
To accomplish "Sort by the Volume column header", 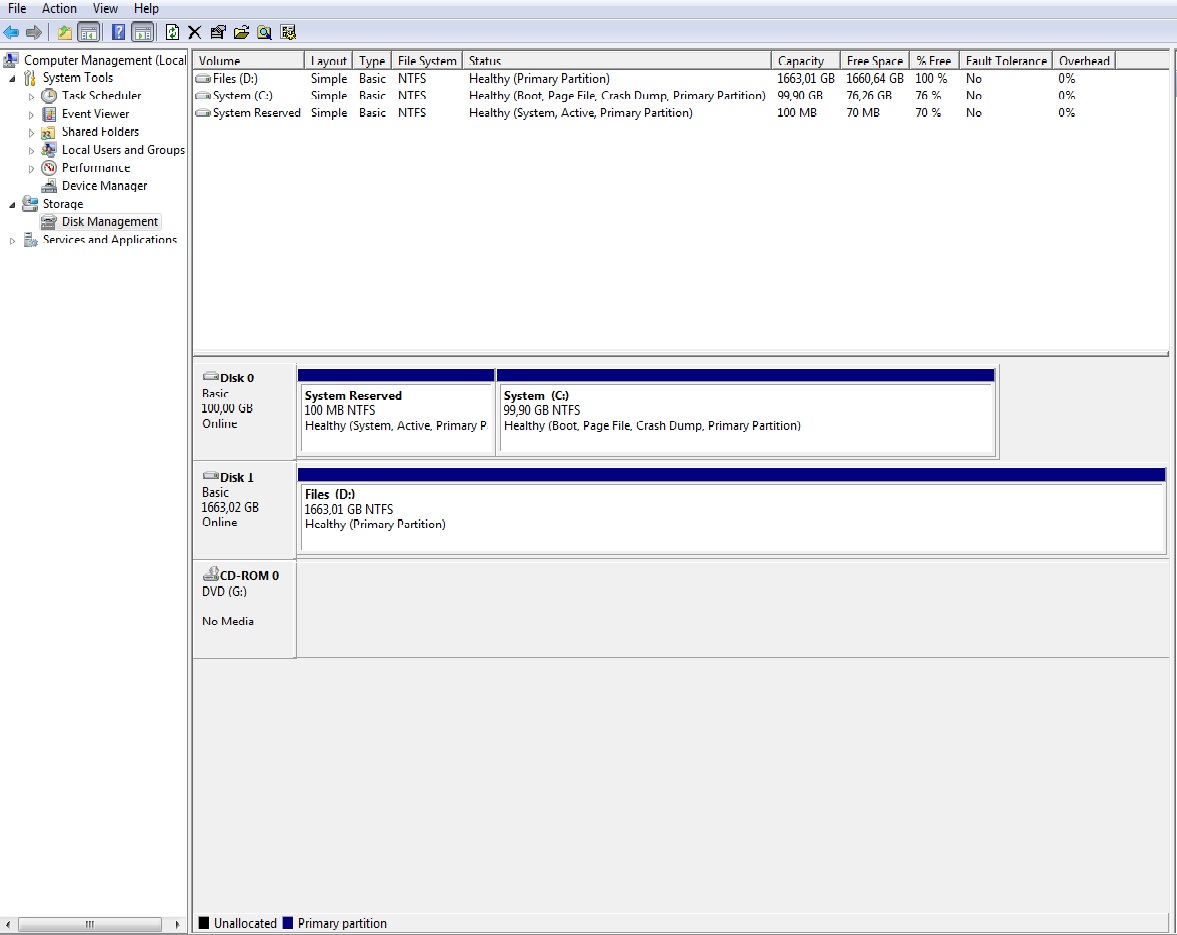I will 248,61.
